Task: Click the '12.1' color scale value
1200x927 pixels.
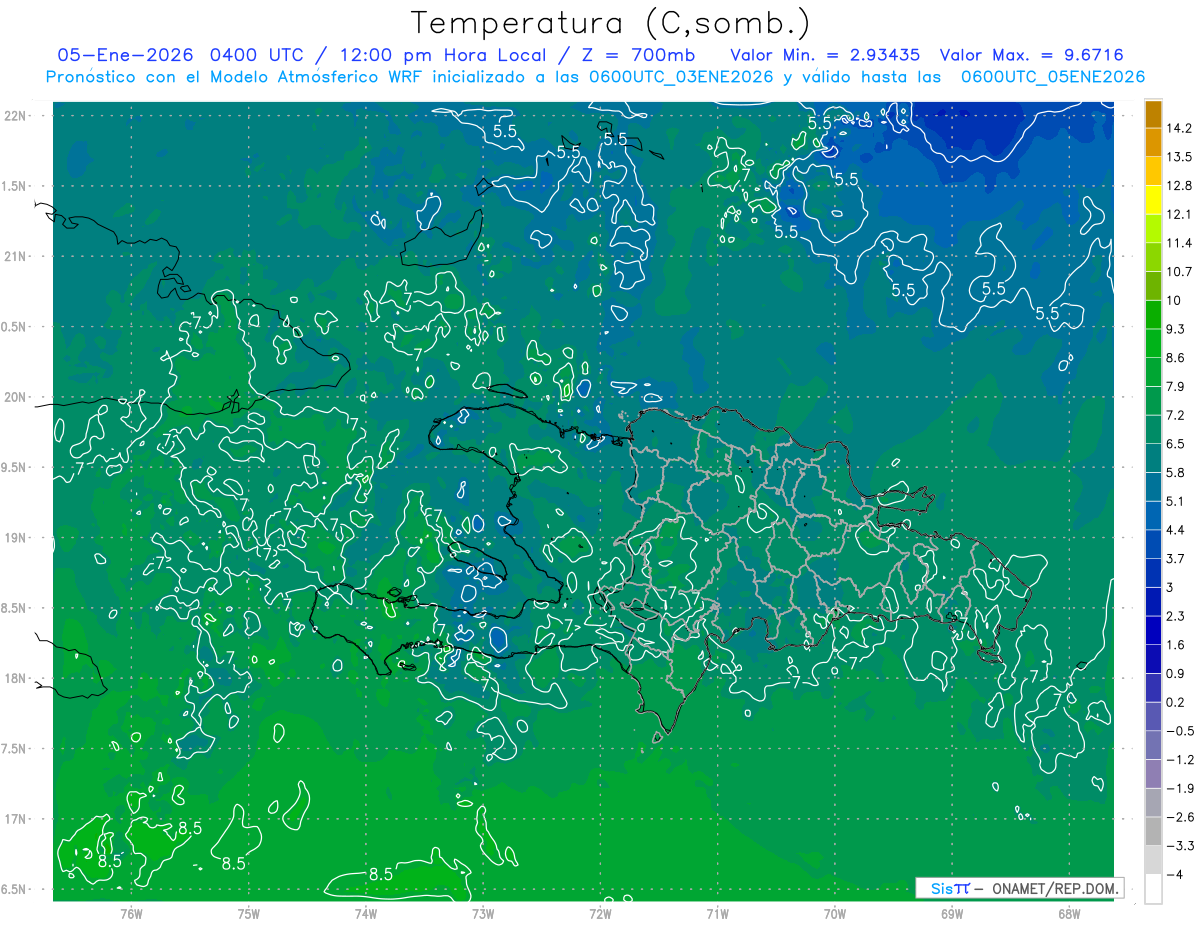Action: [x=1178, y=214]
